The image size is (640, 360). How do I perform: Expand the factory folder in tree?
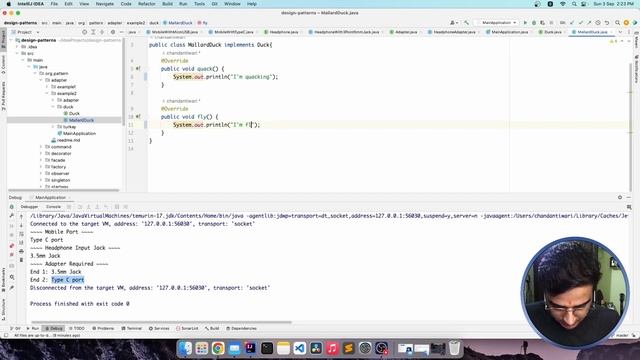[x=41, y=167]
